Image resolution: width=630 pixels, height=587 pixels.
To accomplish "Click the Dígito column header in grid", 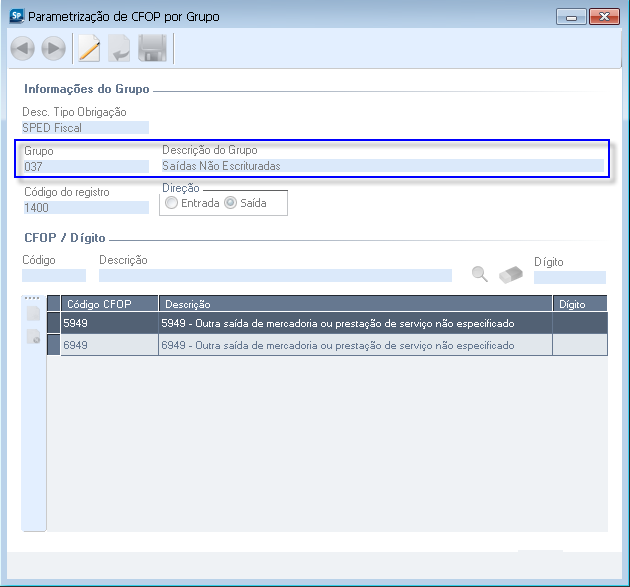I will coord(580,304).
